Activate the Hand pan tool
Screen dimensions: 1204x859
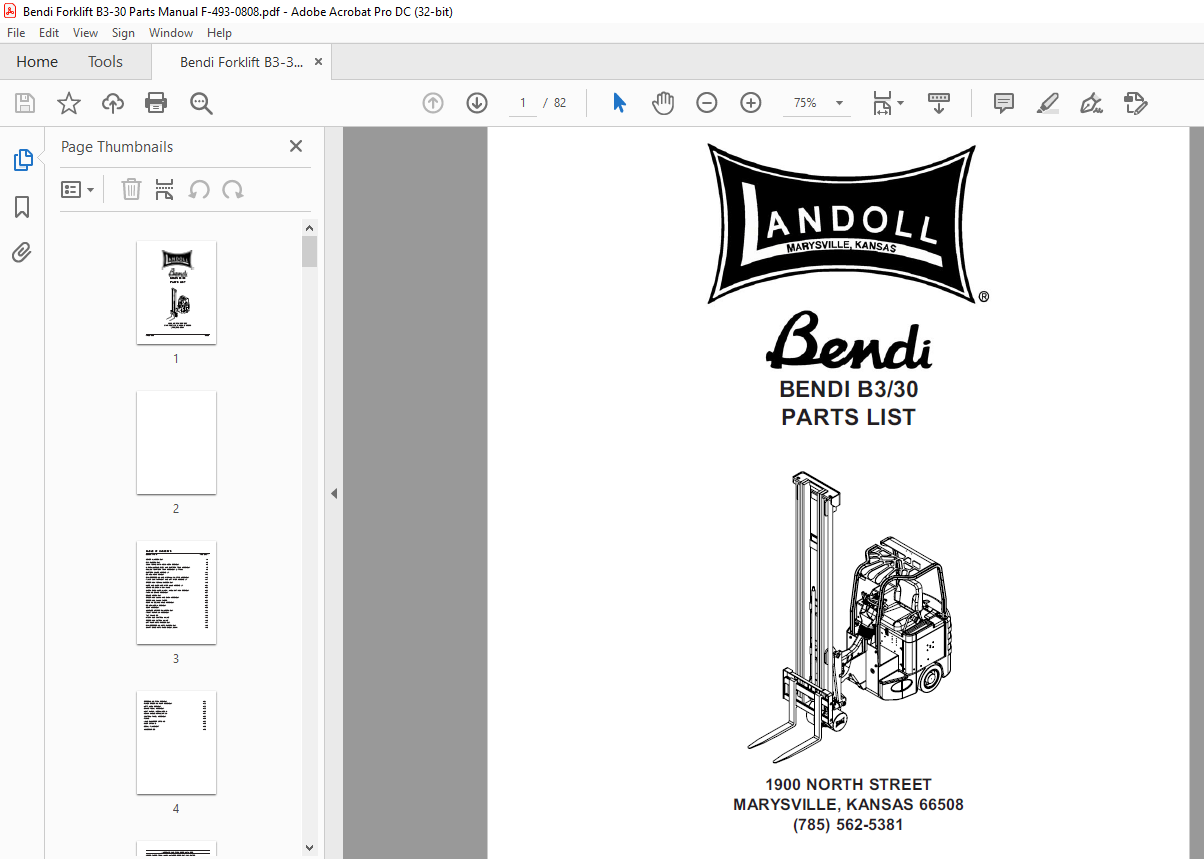tap(663, 103)
